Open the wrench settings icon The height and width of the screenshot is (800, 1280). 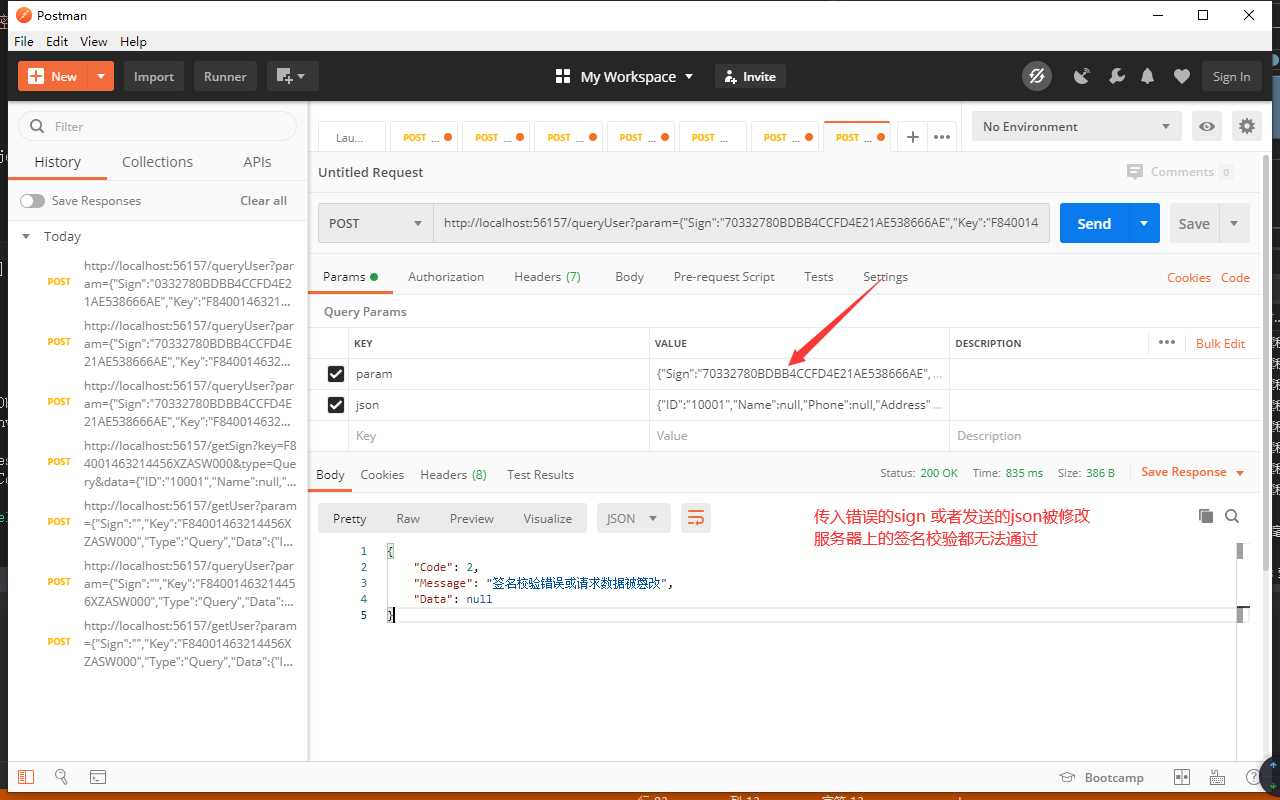[x=1116, y=77]
